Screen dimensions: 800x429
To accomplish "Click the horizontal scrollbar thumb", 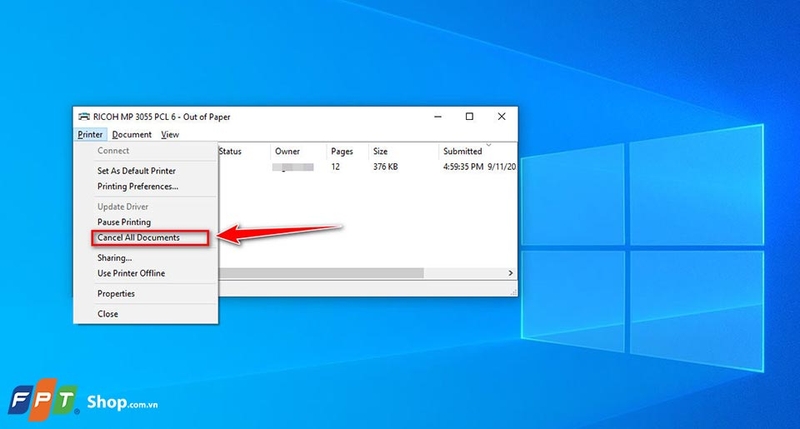I will (x=321, y=273).
